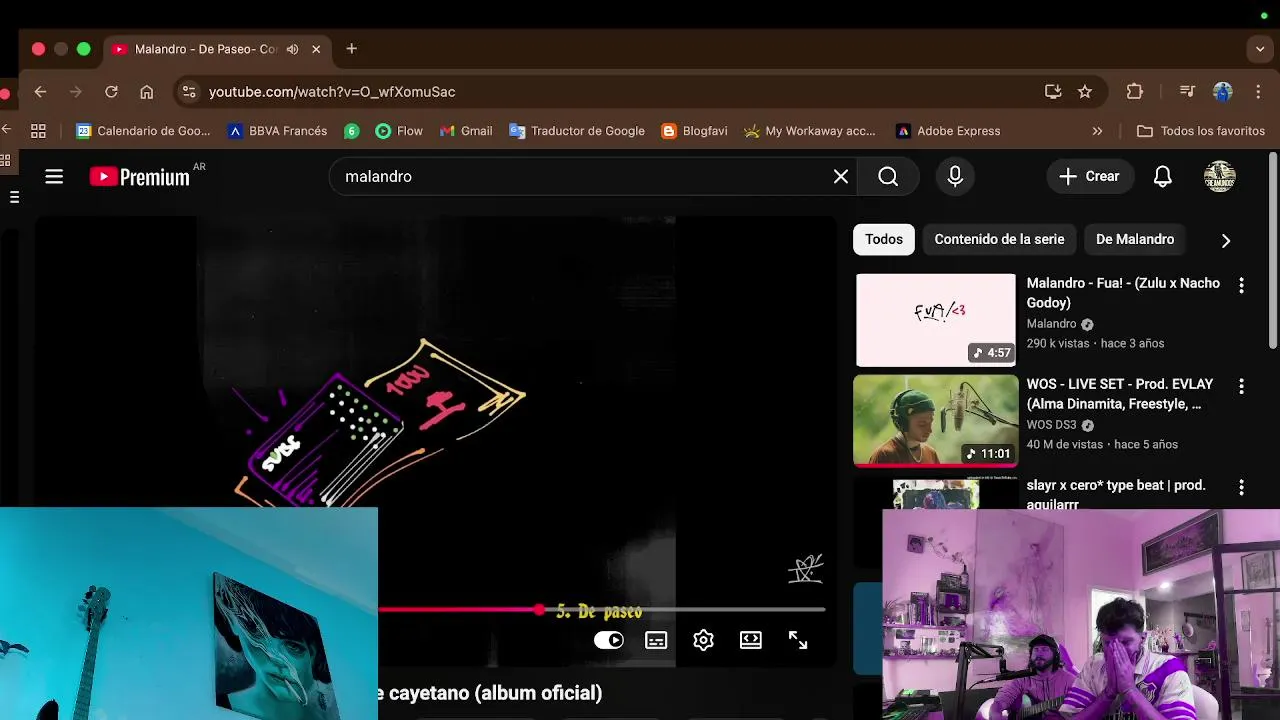Close the Malandro - De Paseo tab
The image size is (1280, 720).
(316, 49)
